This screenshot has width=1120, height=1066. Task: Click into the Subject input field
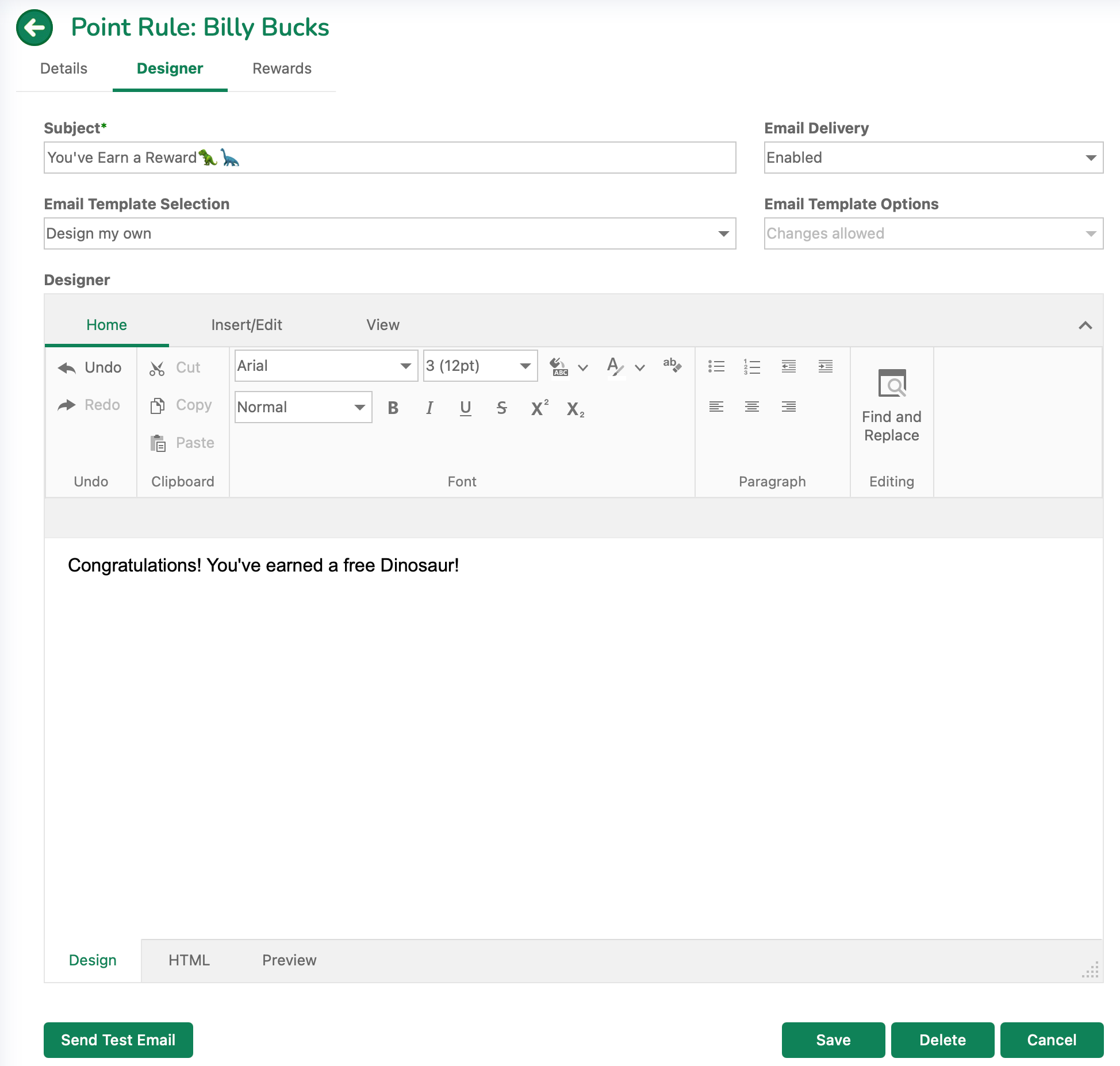(390, 158)
